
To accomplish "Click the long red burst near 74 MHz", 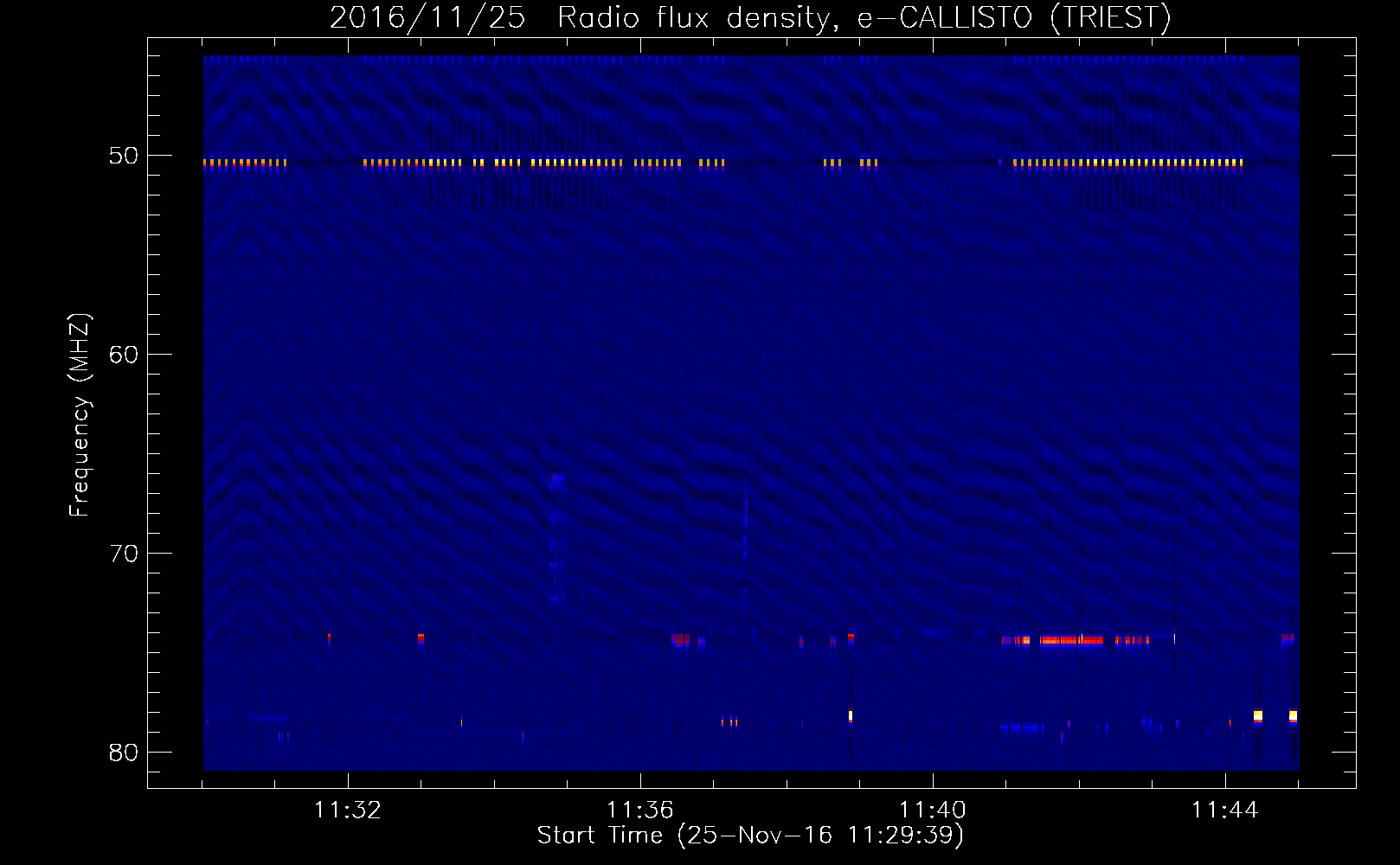I will click(1072, 641).
